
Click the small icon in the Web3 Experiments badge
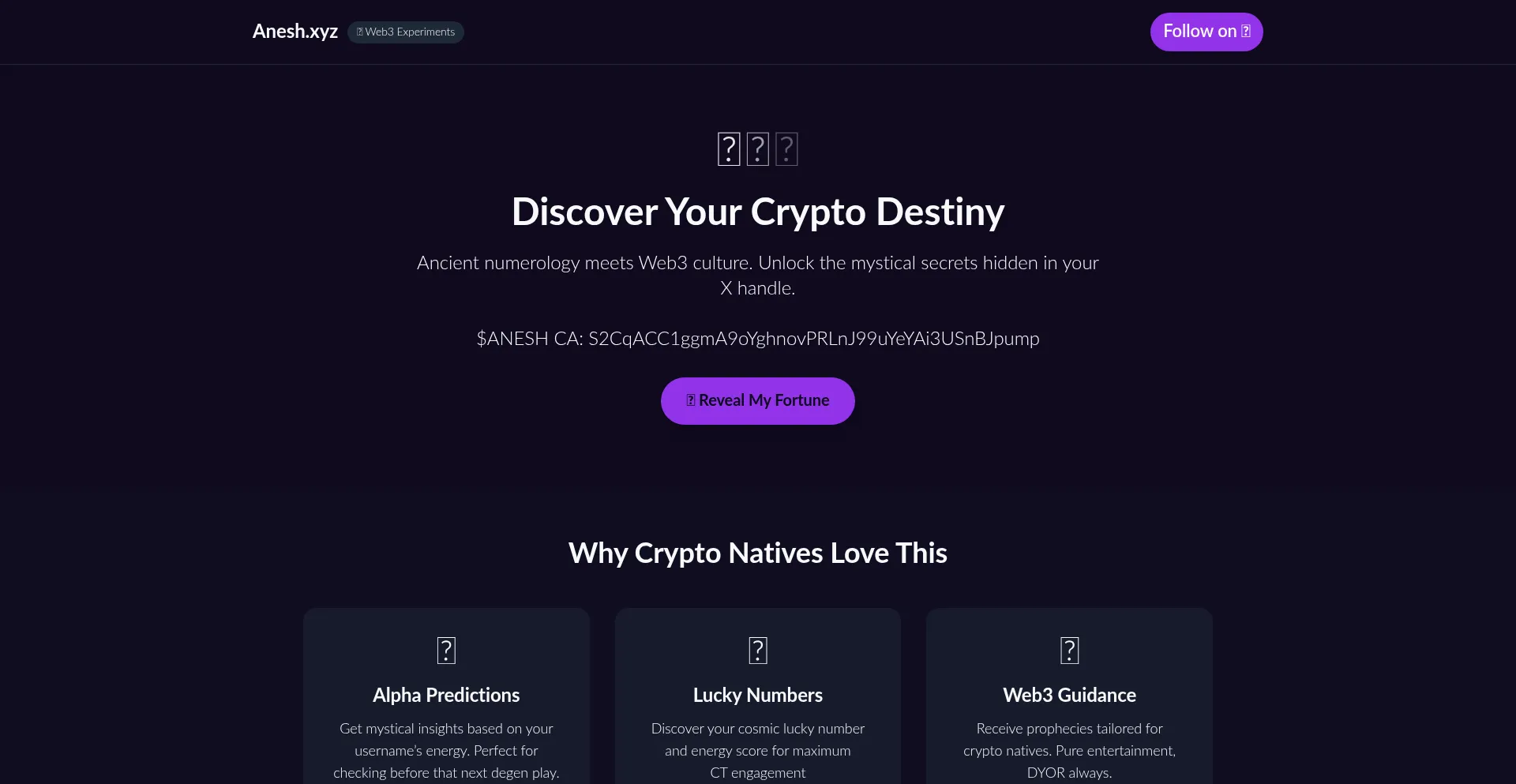pyautogui.click(x=360, y=32)
